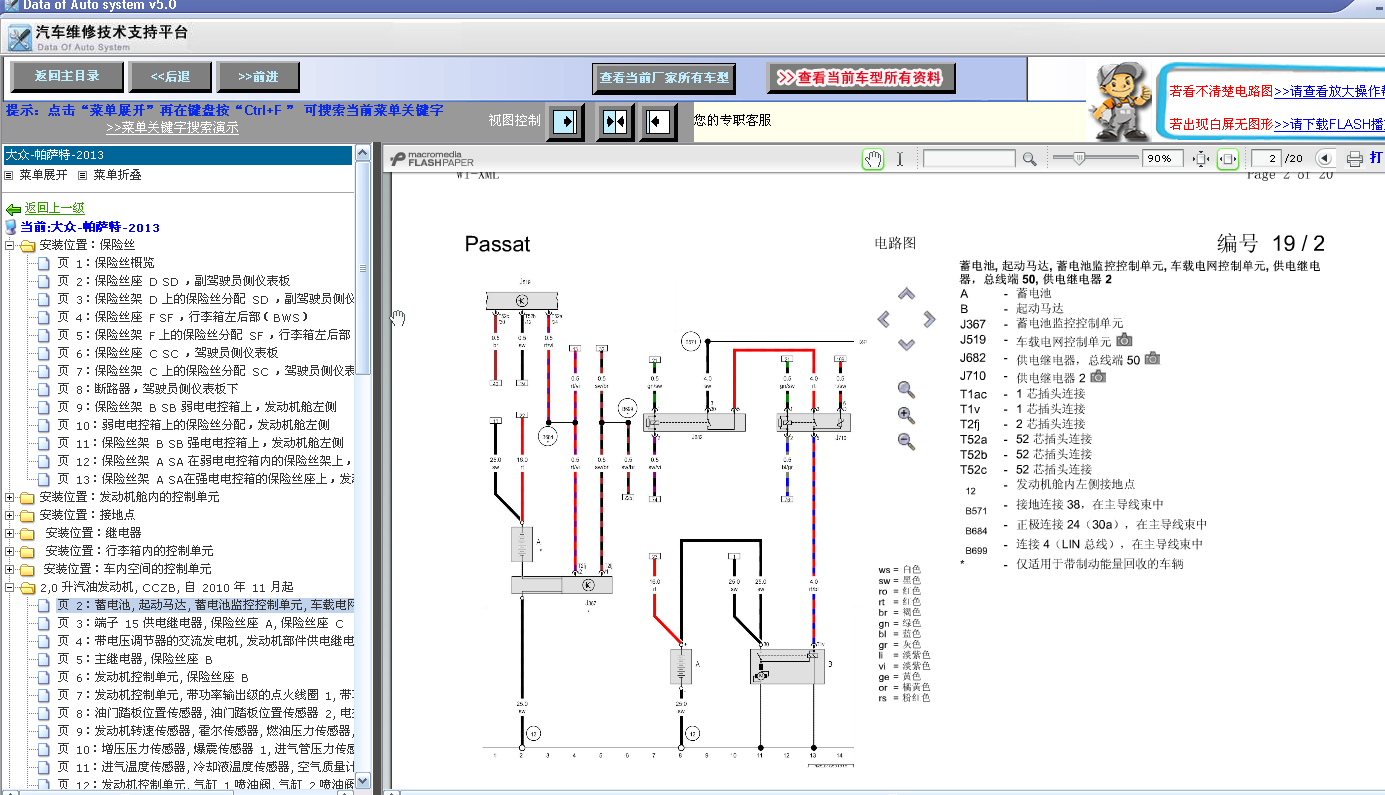Go to previous page with the arrow button
Screen dimensions: 1385x795
coord(1324,159)
